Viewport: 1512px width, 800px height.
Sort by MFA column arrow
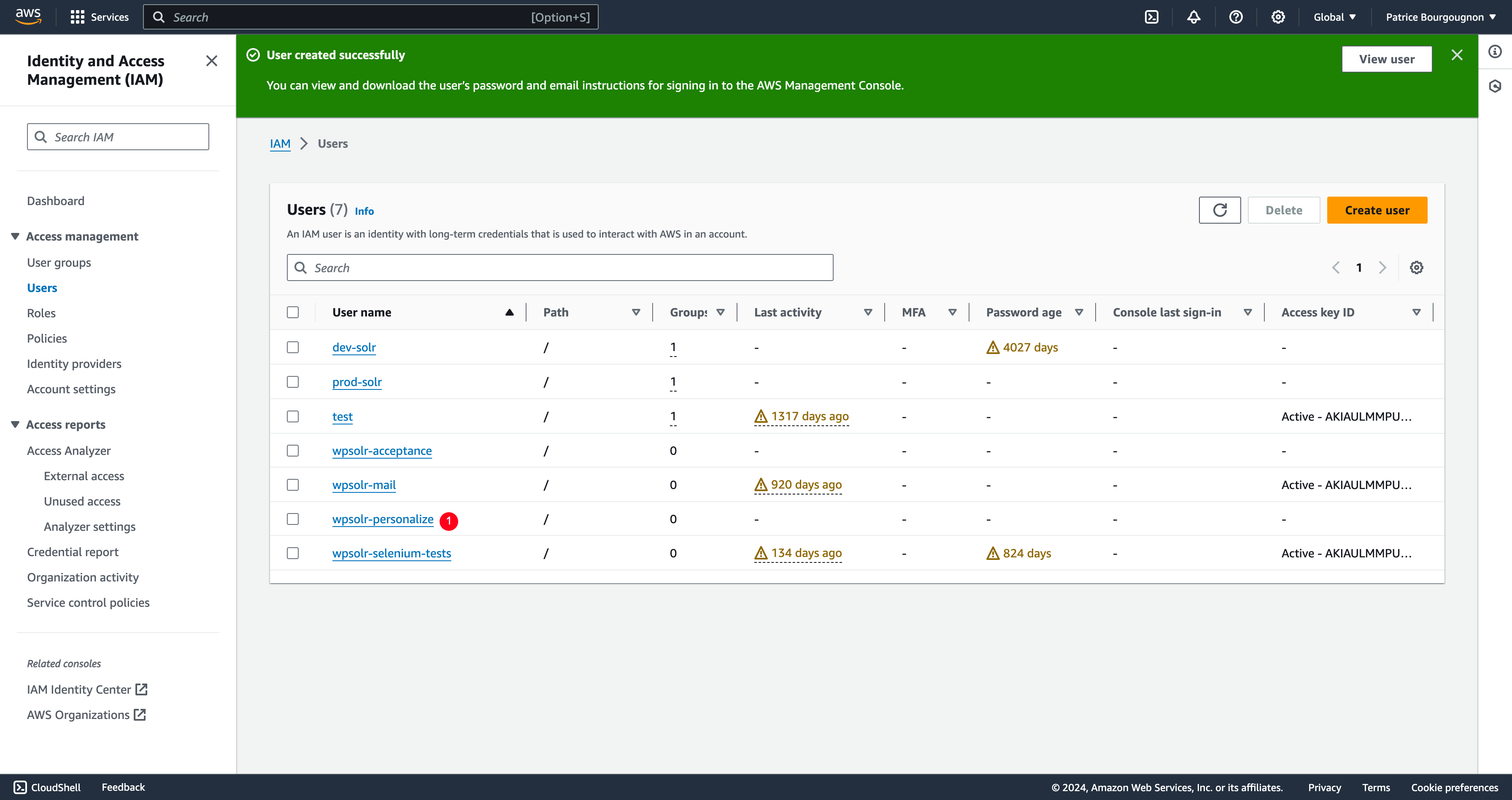tap(953, 312)
